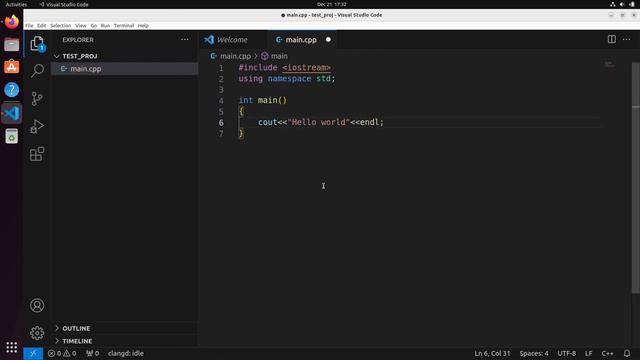
Task: Click the unsaved dot on main.cpp tab
Action: pyautogui.click(x=328, y=40)
